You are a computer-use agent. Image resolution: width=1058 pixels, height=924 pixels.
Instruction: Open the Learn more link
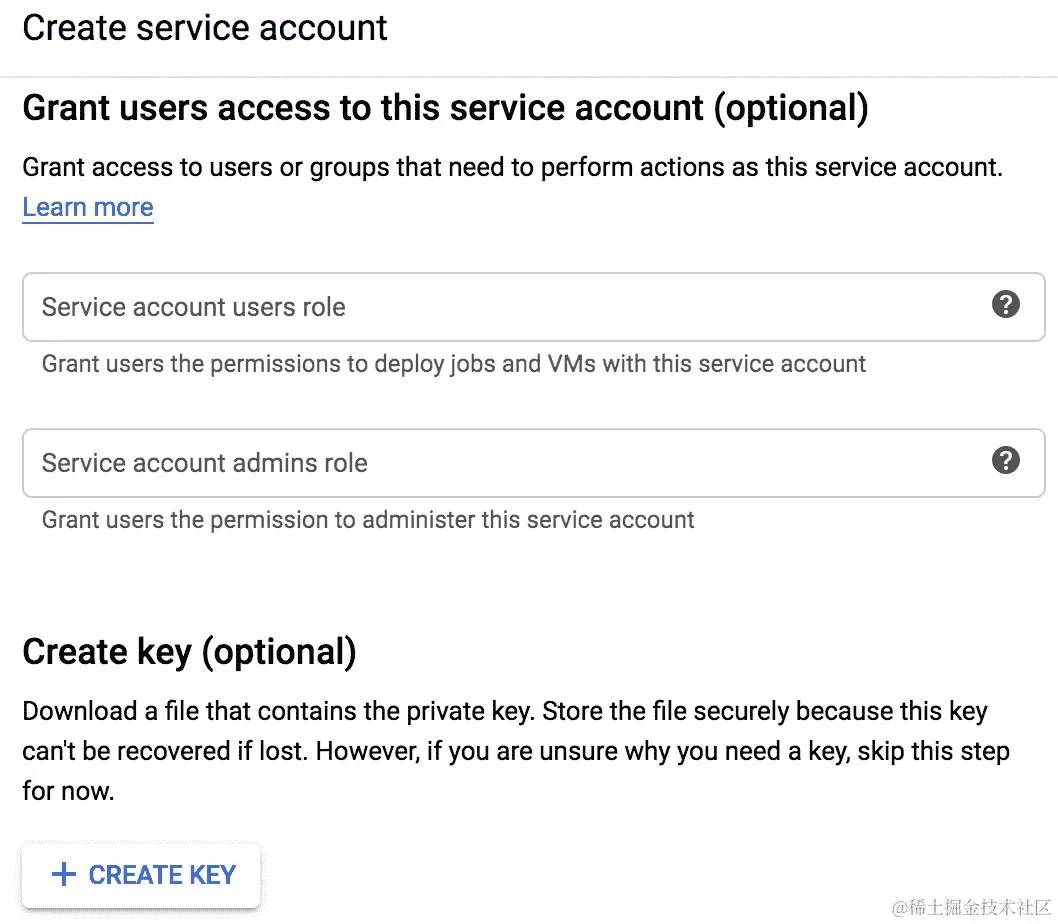(88, 207)
